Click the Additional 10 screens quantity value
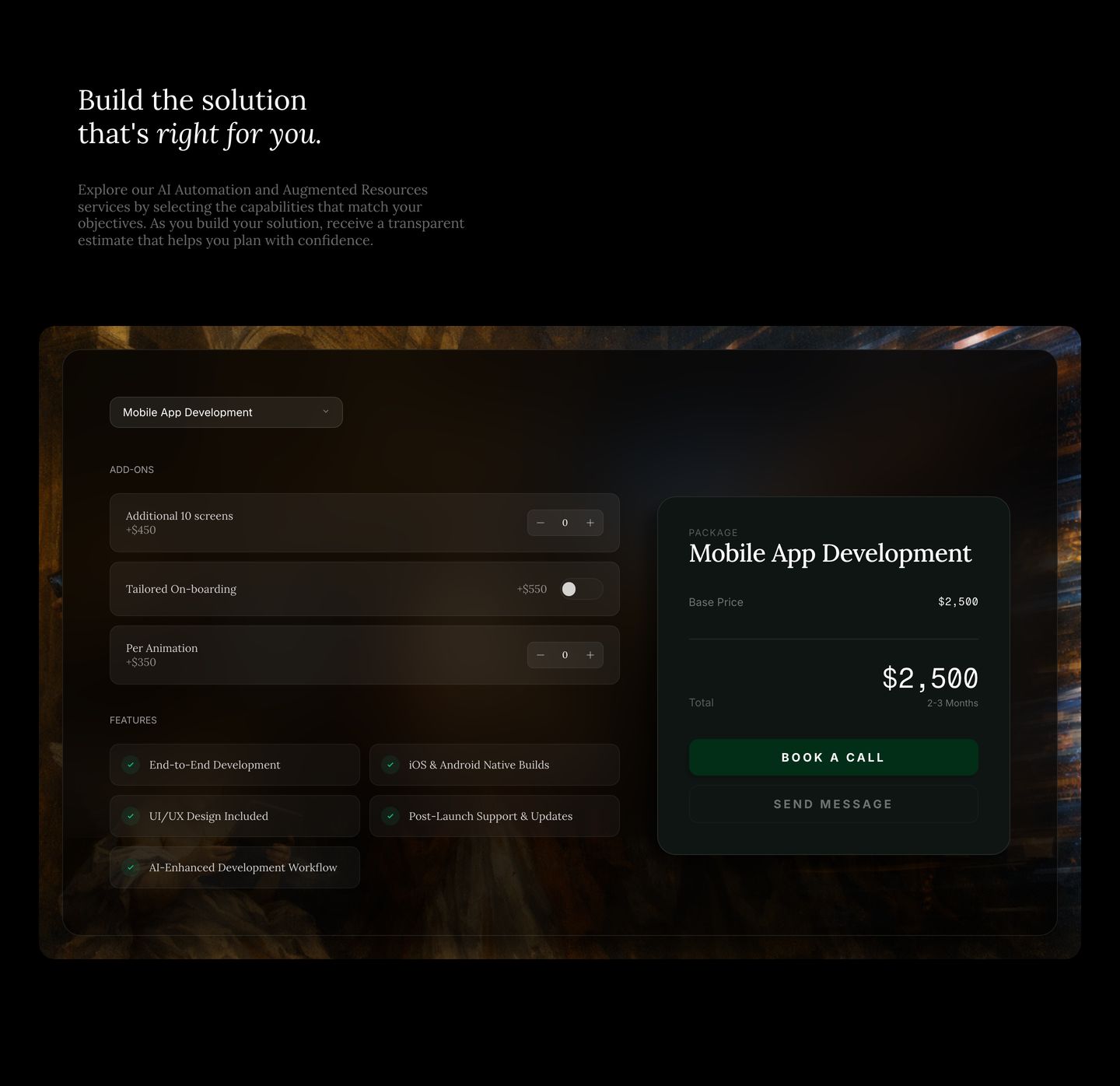1120x1086 pixels. [x=565, y=523]
